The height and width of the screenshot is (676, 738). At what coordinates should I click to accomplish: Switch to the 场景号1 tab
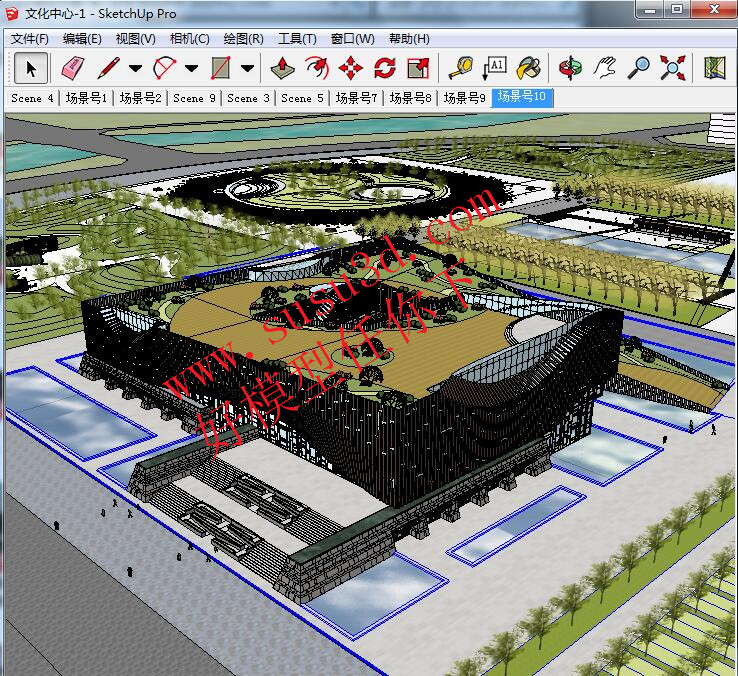86,98
